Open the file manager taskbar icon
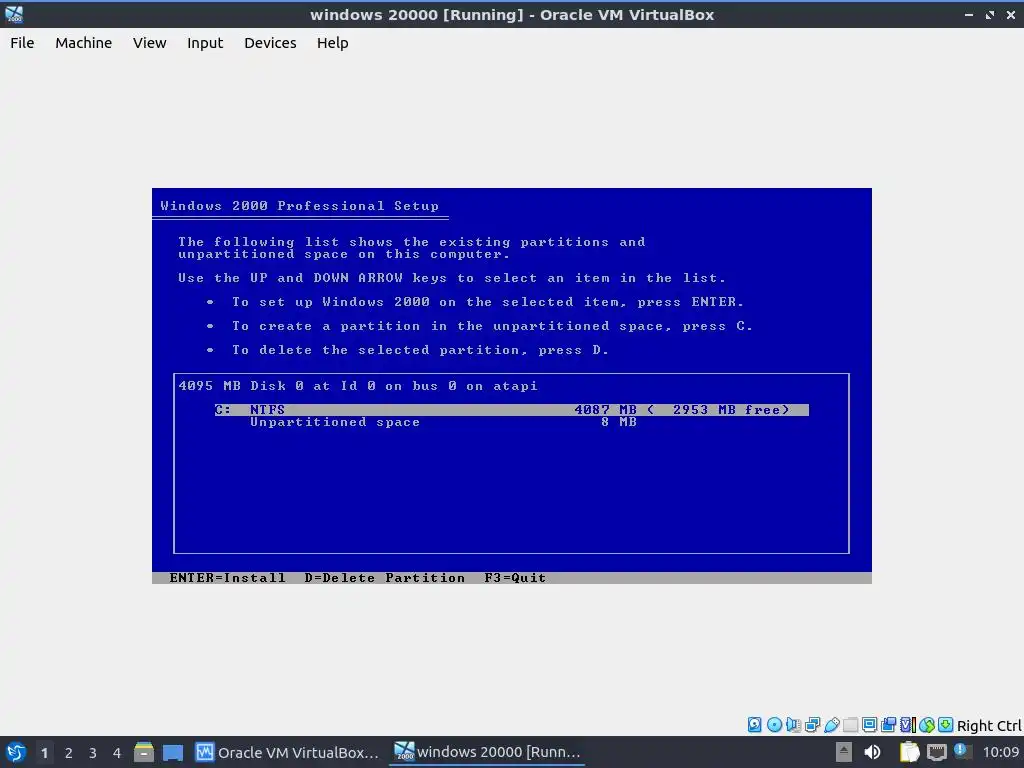Image resolution: width=1024 pixels, height=768 pixels. pyautogui.click(x=144, y=752)
